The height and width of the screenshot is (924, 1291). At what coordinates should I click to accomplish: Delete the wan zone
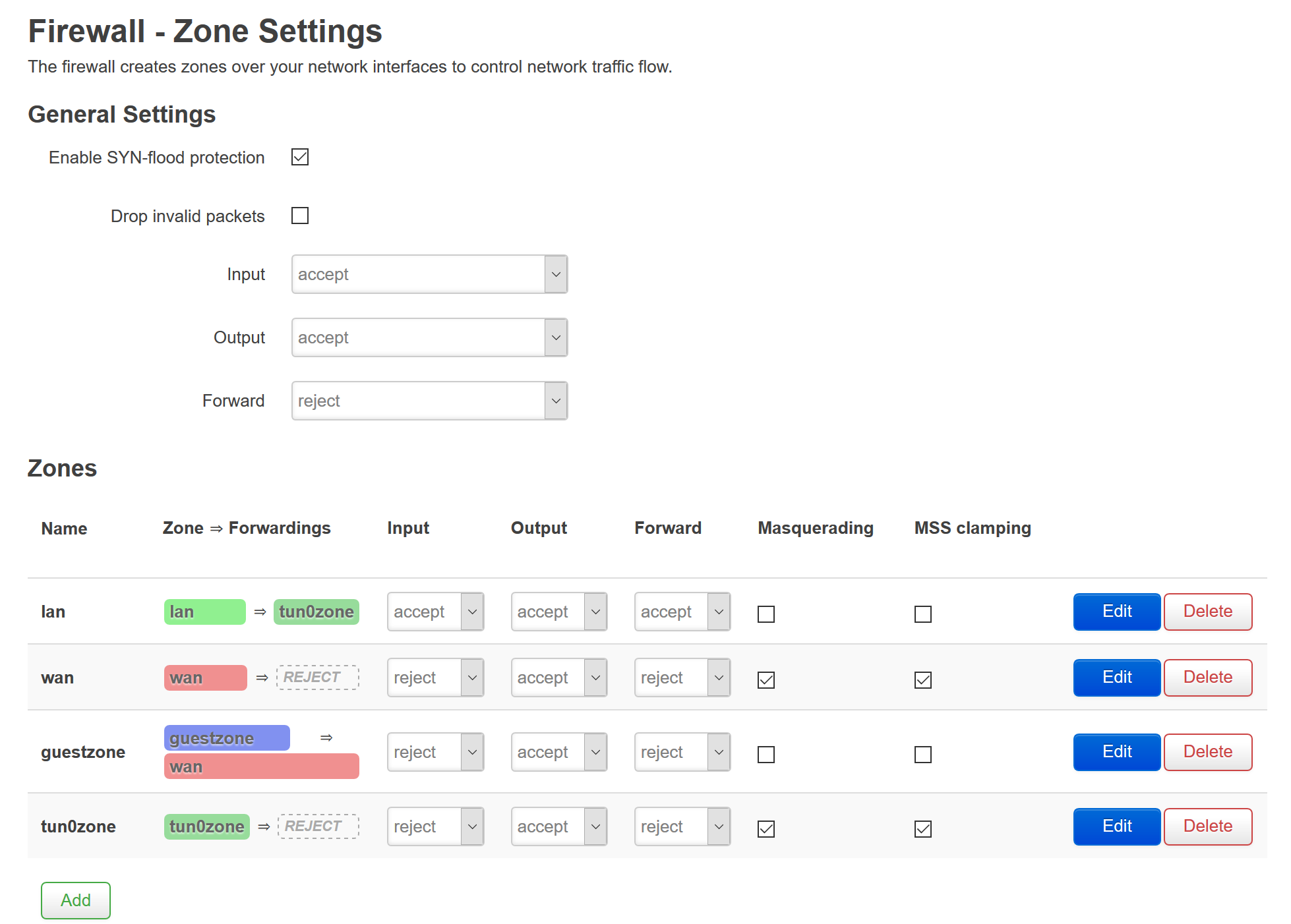pos(1207,678)
